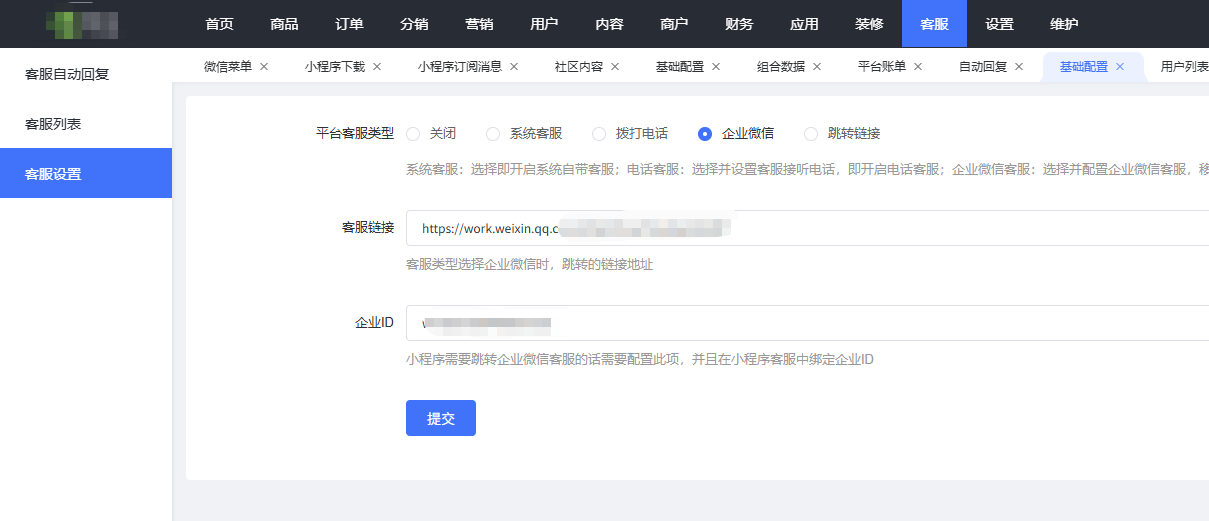This screenshot has width=1209, height=521.
Task: Go to 客服列表 in the sidebar
Action: 53,124
